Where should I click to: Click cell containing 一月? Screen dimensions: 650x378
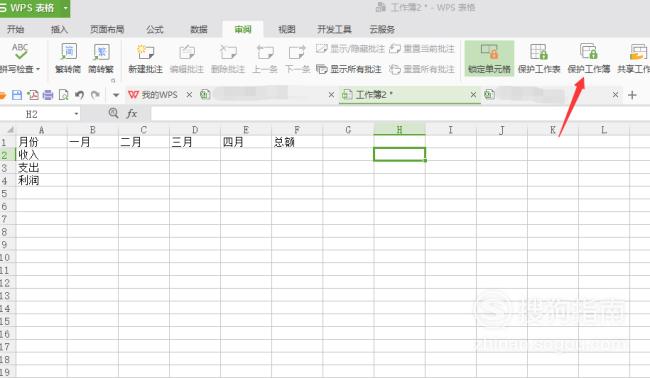(x=93, y=142)
